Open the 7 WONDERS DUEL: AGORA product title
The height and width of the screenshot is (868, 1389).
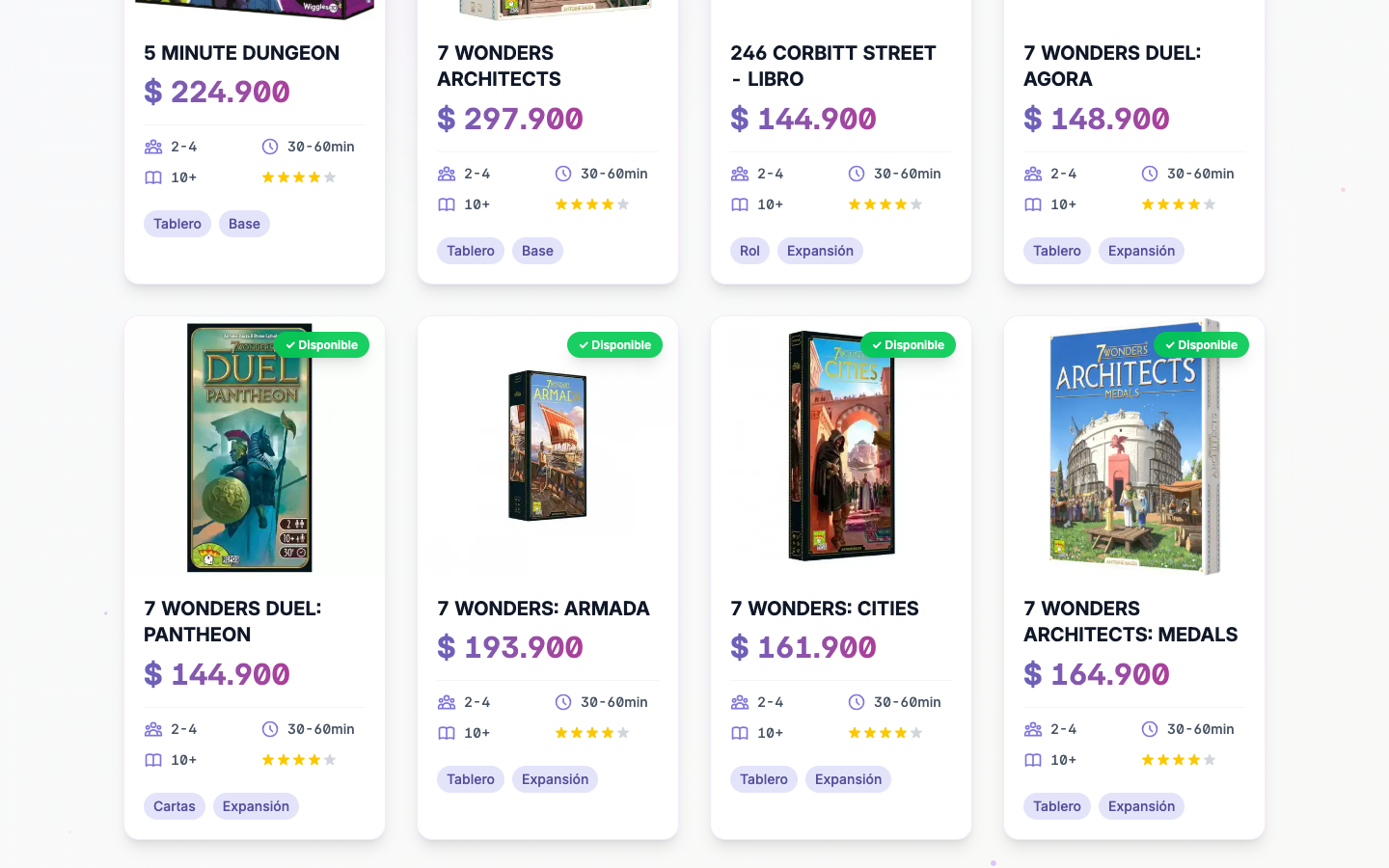(1111, 66)
